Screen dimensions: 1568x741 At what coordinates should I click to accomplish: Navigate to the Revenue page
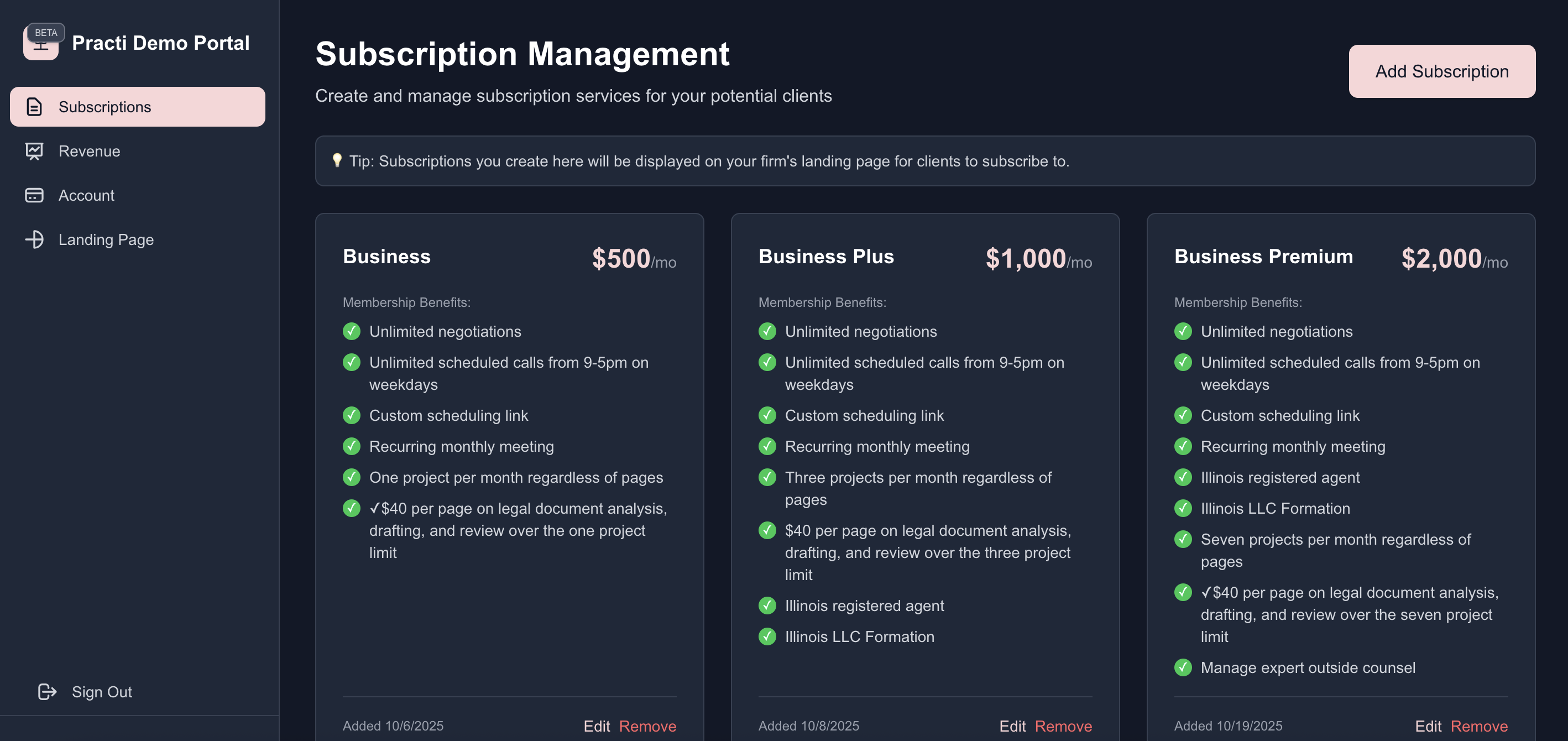point(89,151)
